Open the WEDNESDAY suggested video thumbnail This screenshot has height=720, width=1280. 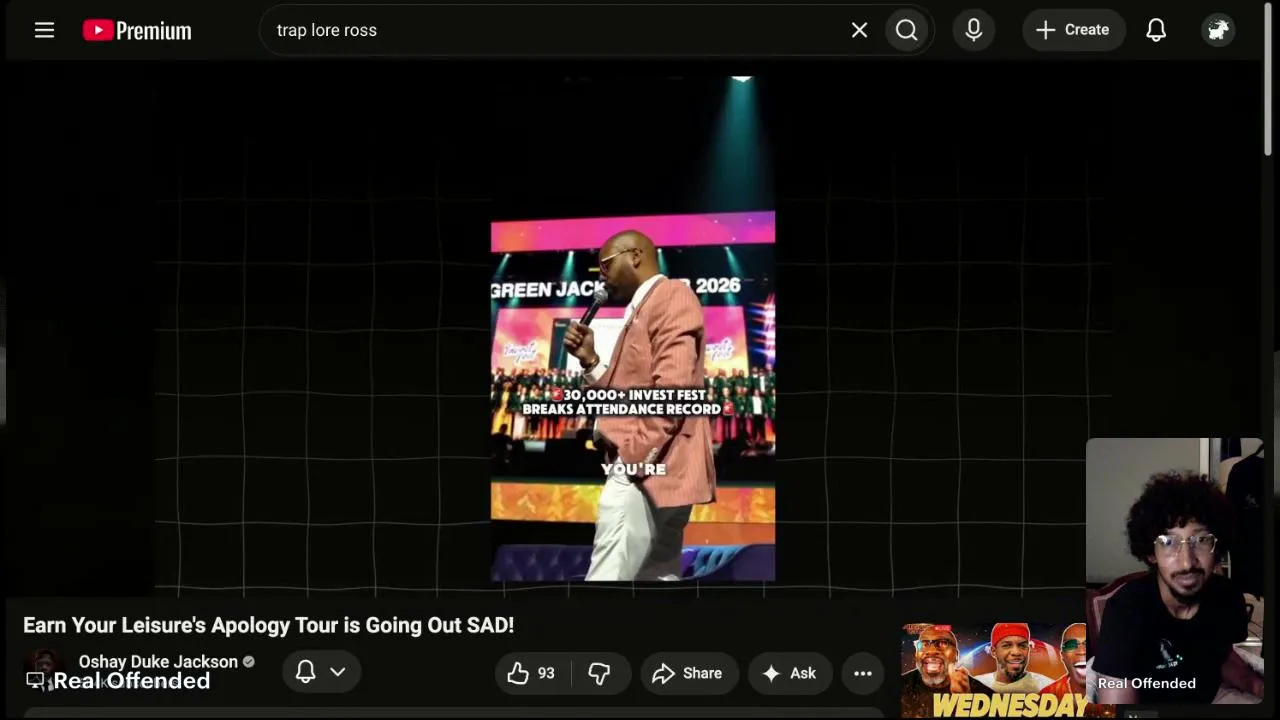993,670
